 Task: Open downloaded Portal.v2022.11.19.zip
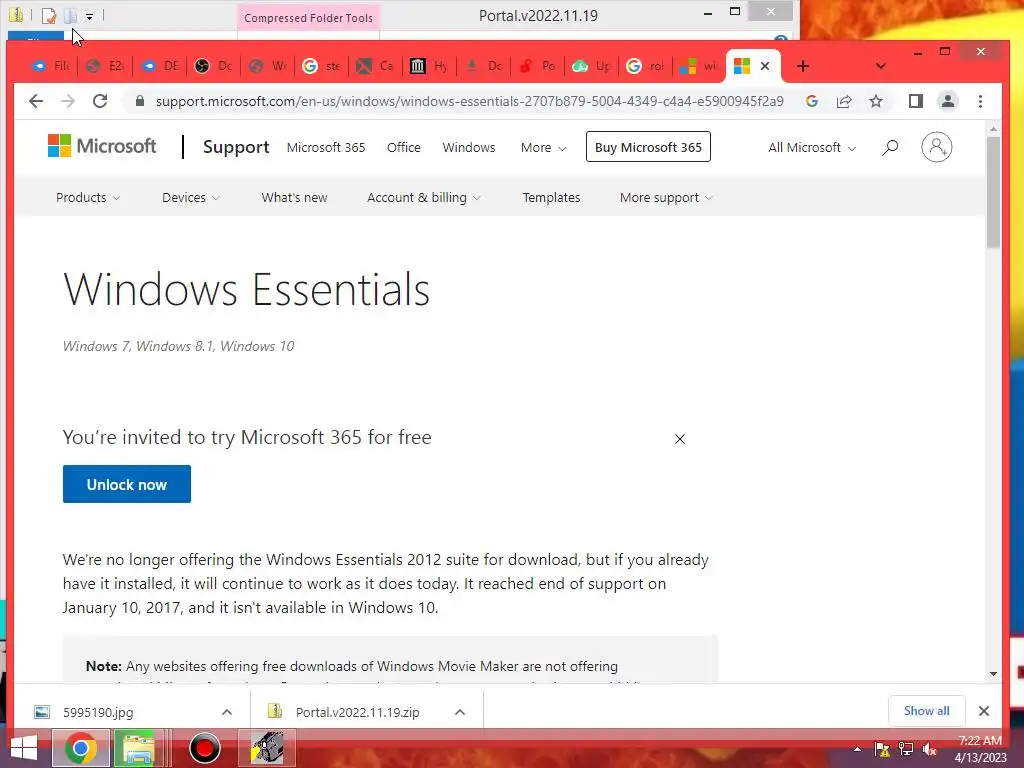[357, 712]
